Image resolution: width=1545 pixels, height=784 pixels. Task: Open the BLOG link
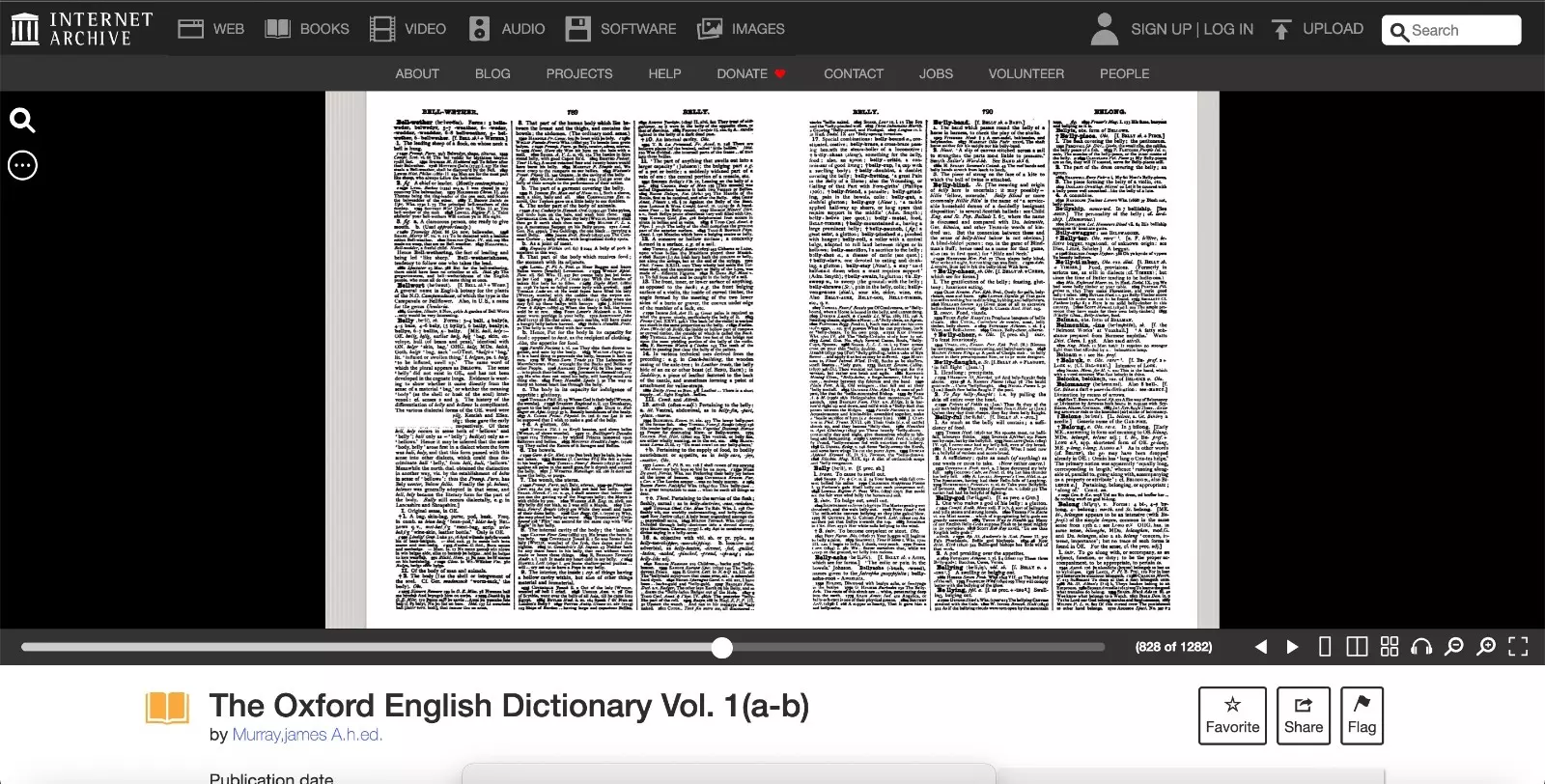coord(492,73)
